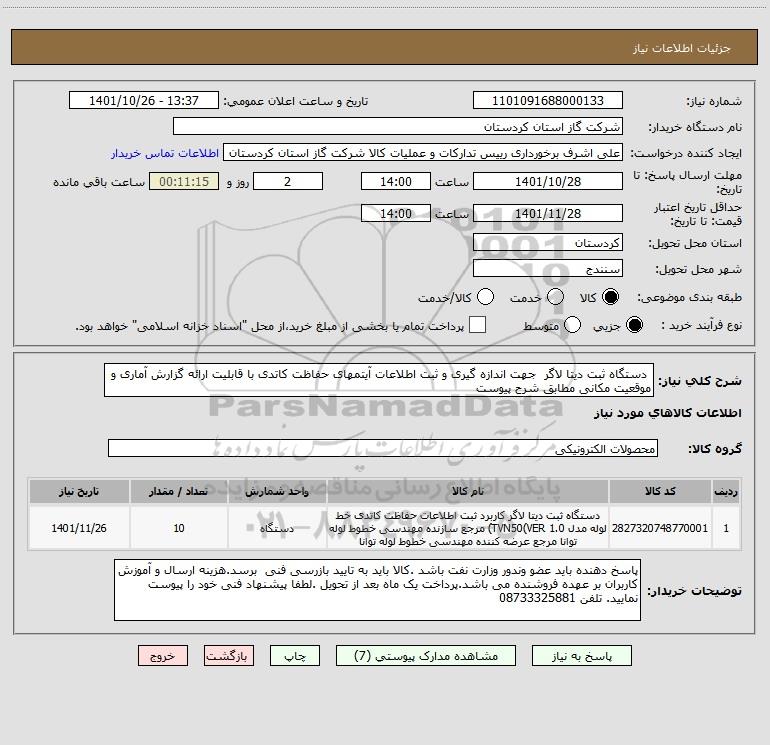Click the delivery city field سنندج
This screenshot has height=745, width=770.
click(548, 269)
